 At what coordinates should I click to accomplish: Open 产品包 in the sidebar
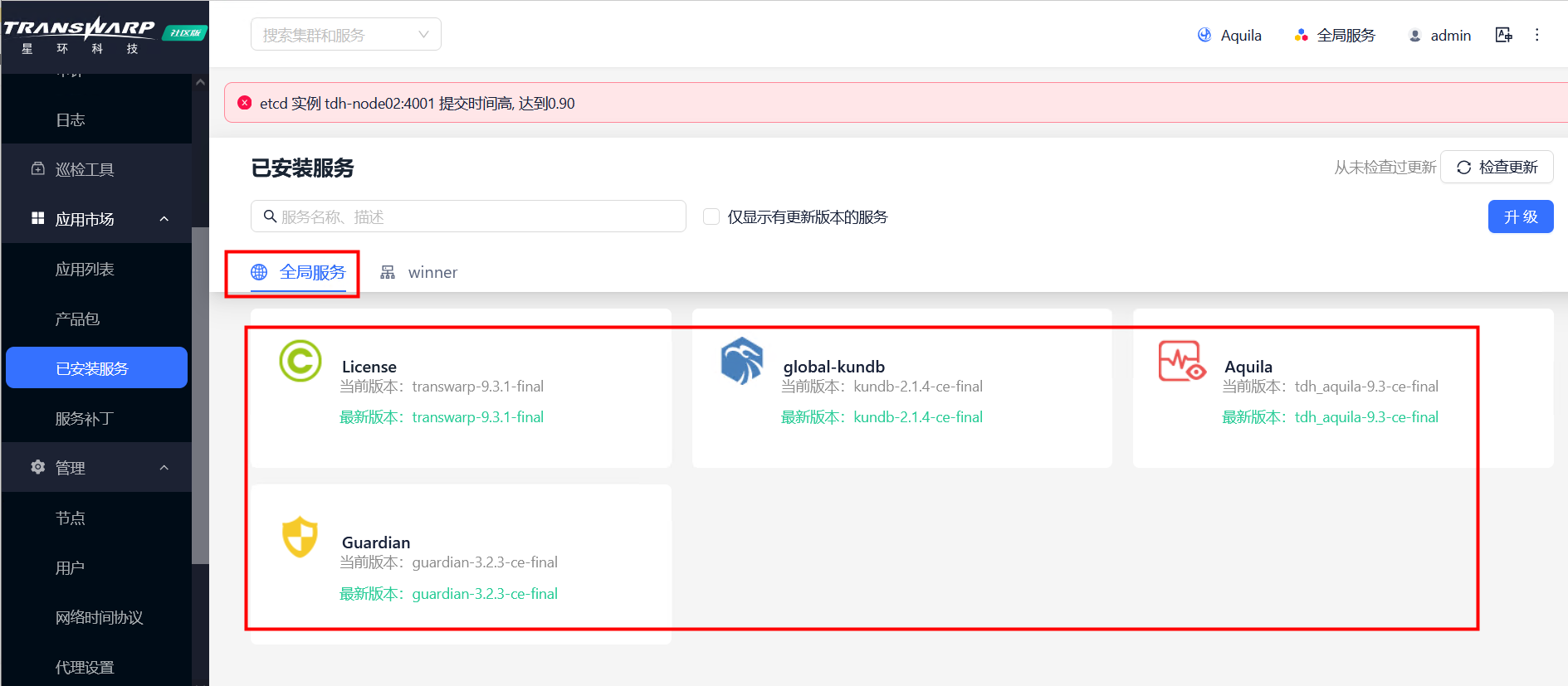tap(77, 319)
